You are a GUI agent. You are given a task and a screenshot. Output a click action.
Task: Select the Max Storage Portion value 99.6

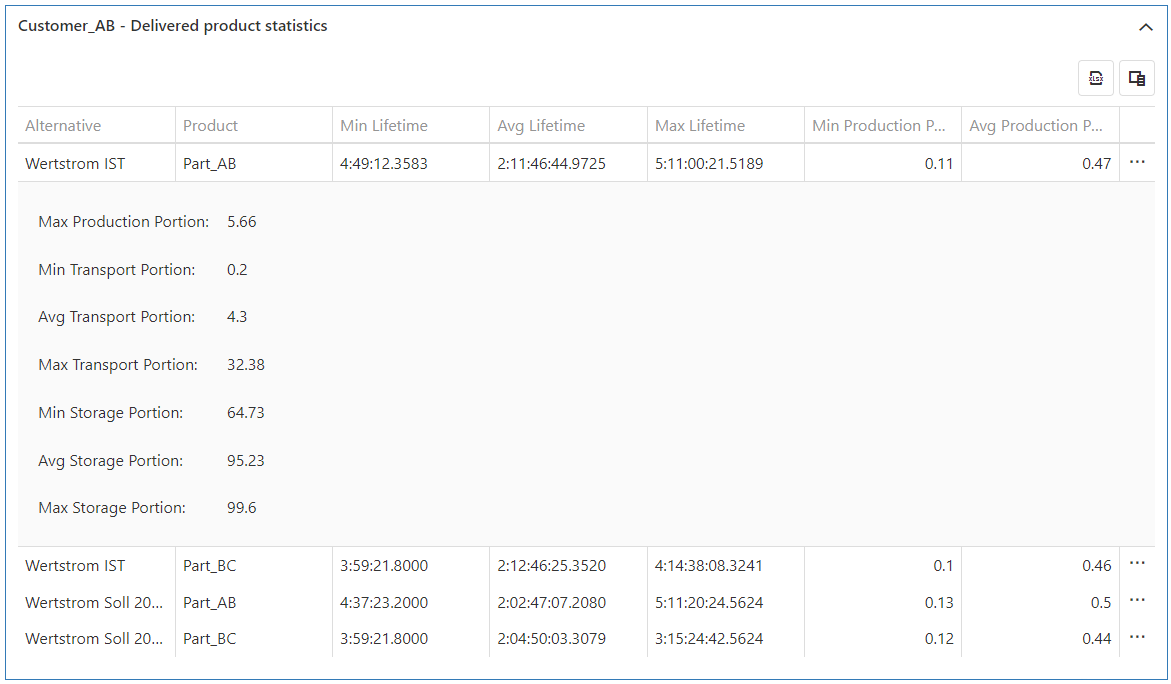243,507
